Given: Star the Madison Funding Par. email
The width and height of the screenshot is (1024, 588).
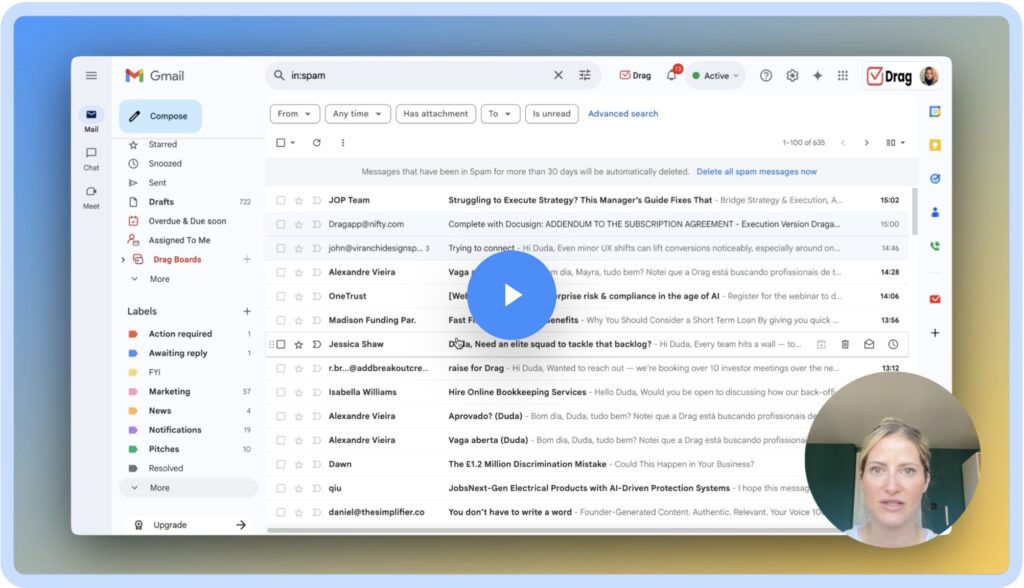Looking at the screenshot, I should [298, 321].
